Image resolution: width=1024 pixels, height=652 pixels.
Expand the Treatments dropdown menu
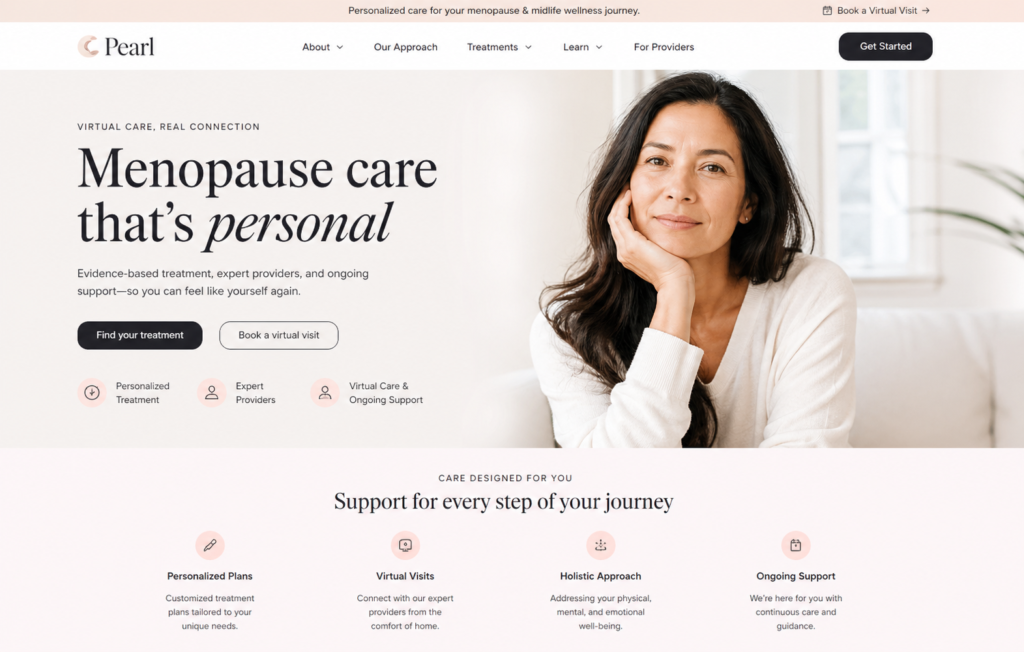tap(500, 47)
